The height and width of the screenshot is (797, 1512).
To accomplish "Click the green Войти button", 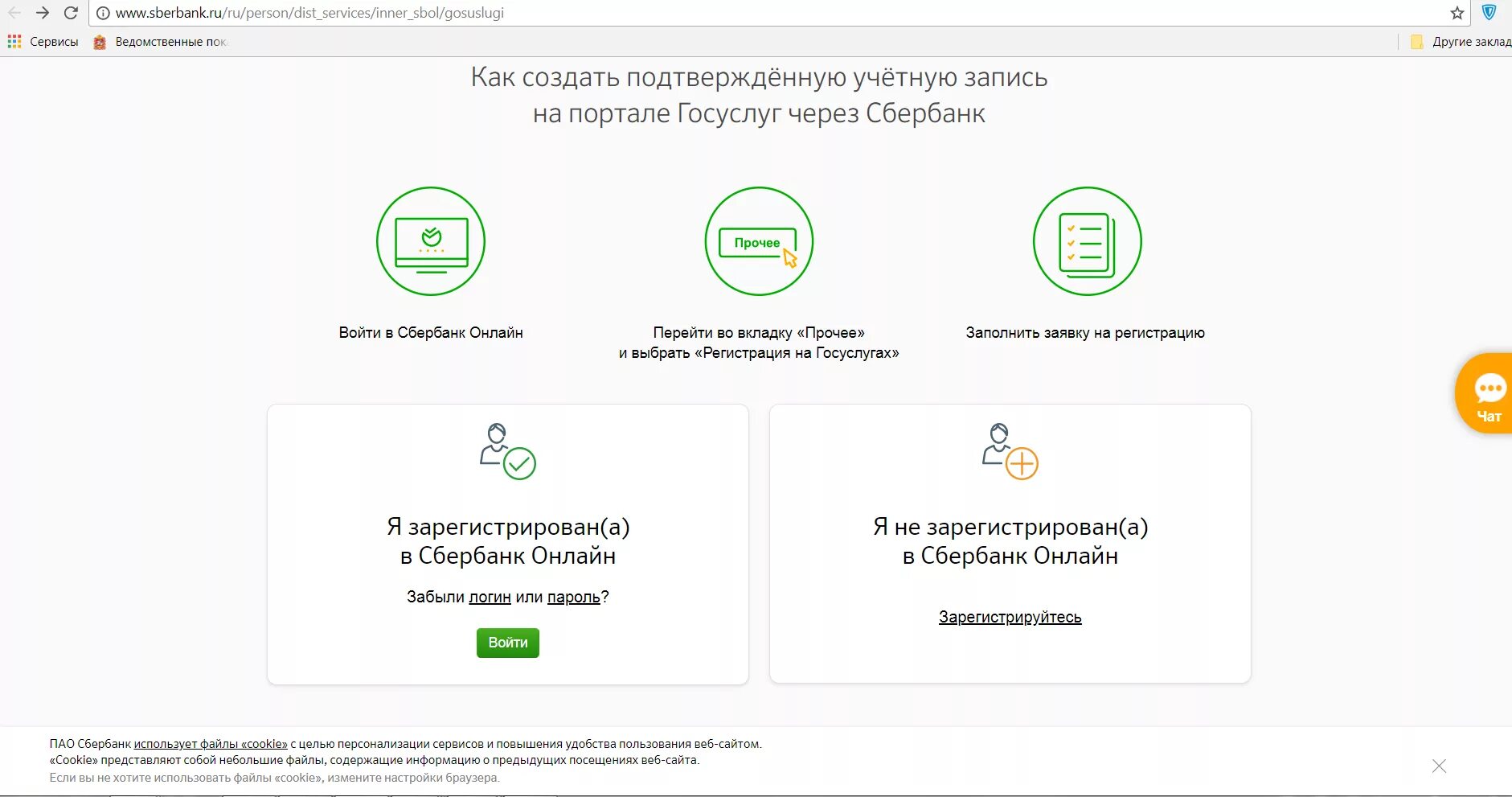I will pyautogui.click(x=508, y=643).
